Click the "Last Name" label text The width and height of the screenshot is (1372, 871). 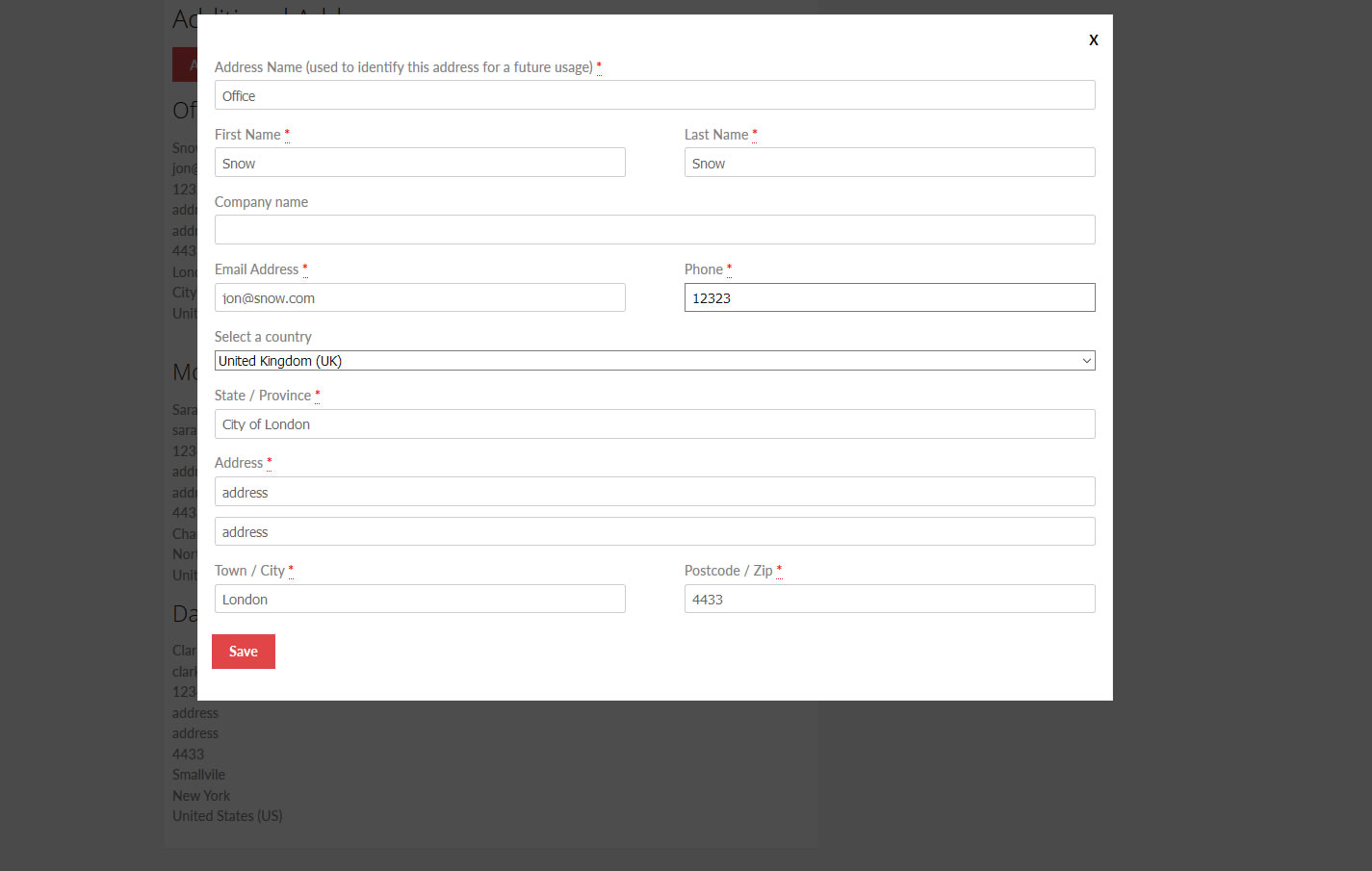(x=715, y=135)
